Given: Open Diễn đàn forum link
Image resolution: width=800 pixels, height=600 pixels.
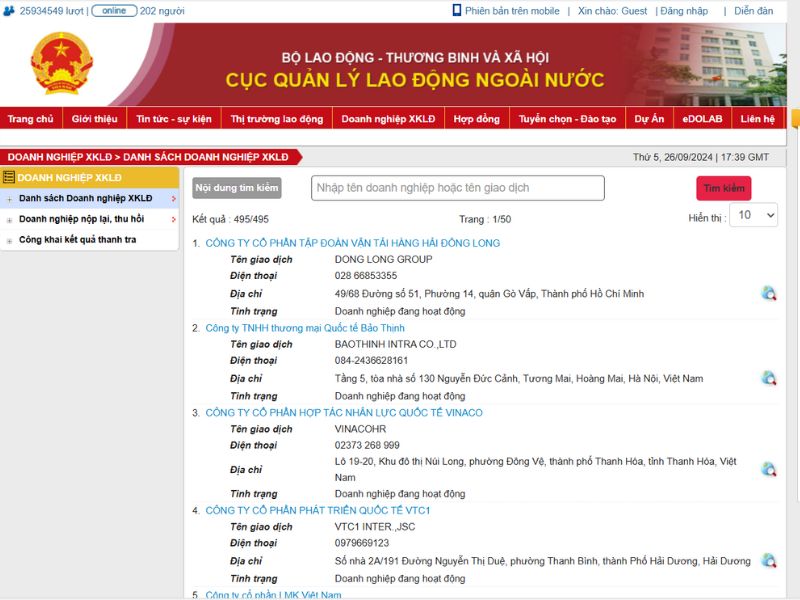Looking at the screenshot, I should tap(754, 11).
